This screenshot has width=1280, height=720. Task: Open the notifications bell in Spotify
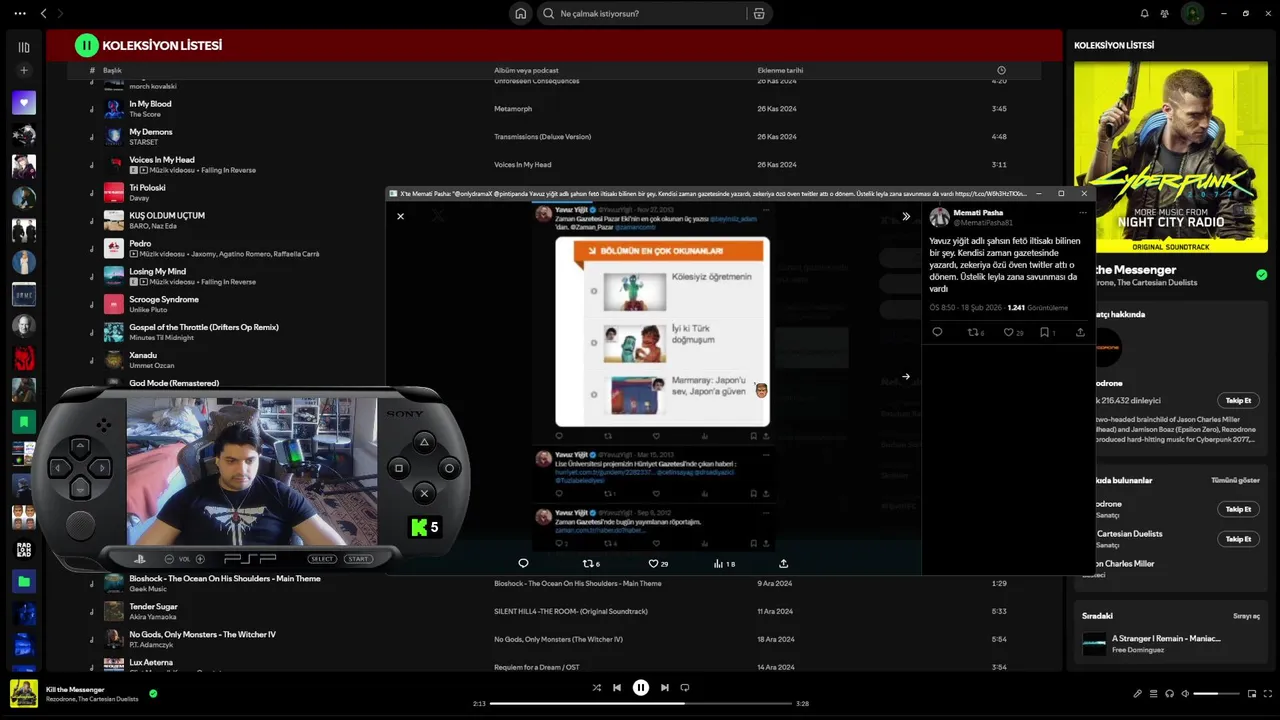tap(1144, 14)
